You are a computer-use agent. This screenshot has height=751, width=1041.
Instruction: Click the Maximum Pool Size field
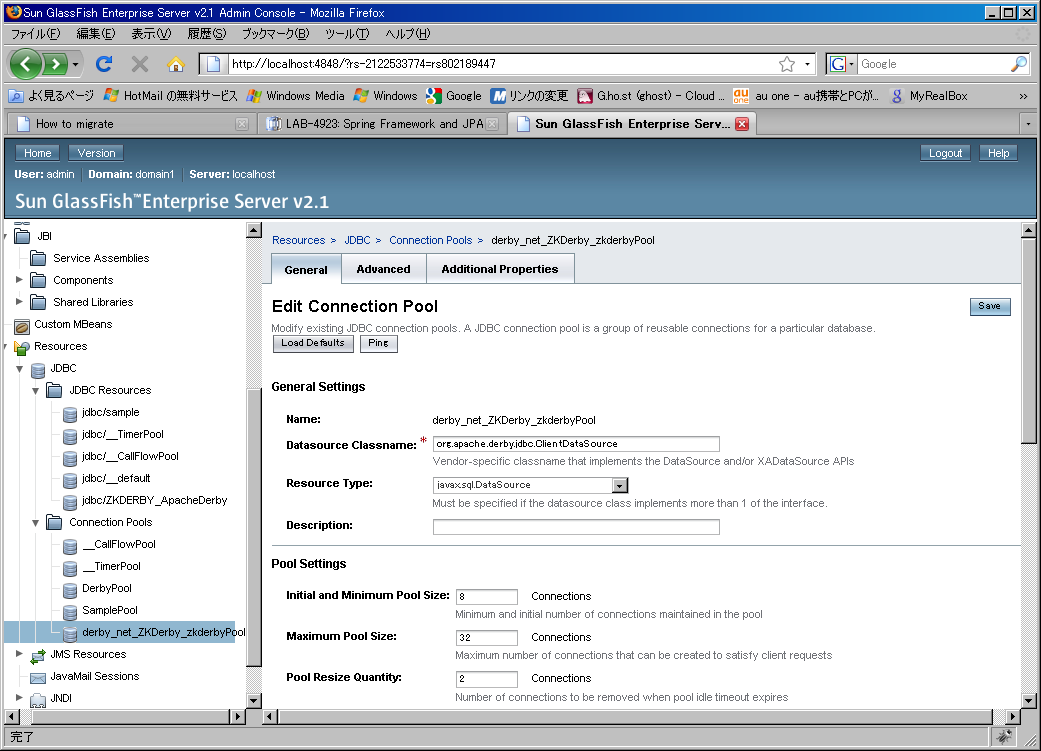pos(487,637)
